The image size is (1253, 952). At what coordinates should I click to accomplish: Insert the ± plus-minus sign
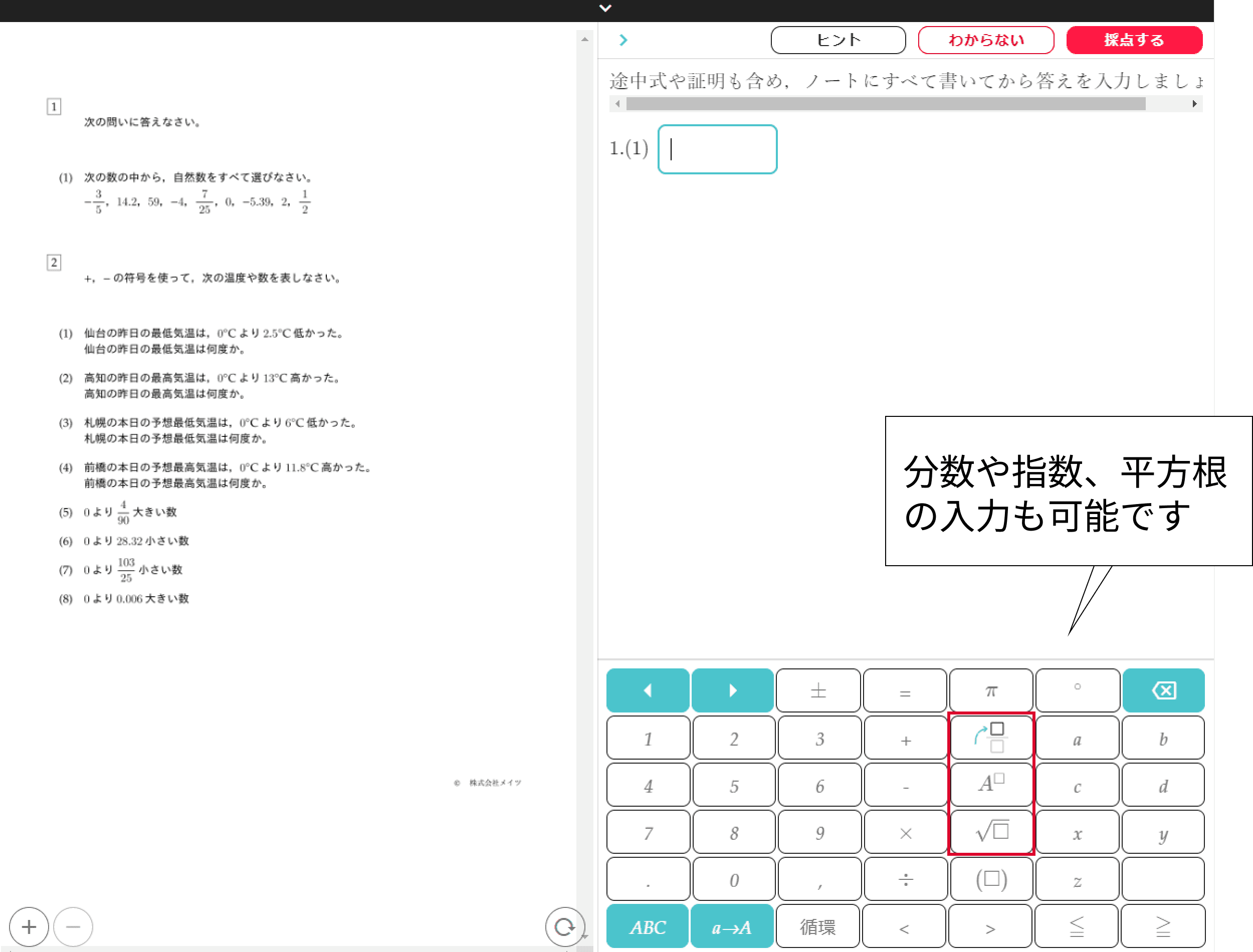click(818, 689)
